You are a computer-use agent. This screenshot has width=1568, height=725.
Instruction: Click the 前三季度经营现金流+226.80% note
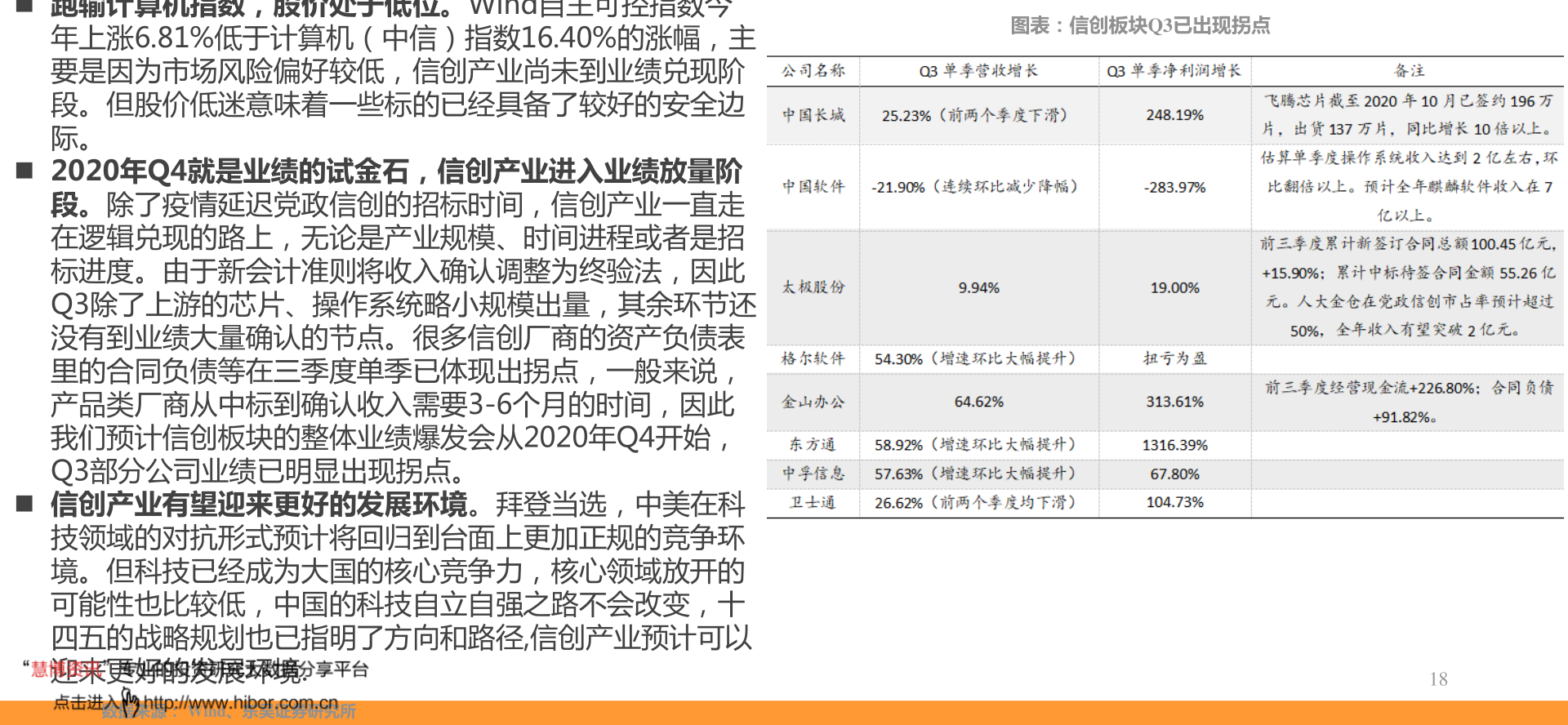coord(1408,403)
